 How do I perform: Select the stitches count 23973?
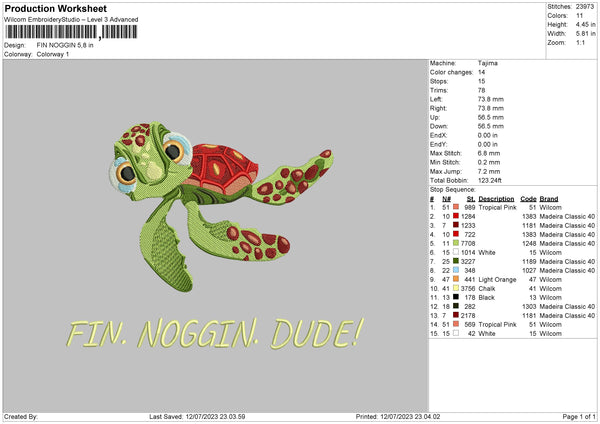pyautogui.click(x=585, y=7)
